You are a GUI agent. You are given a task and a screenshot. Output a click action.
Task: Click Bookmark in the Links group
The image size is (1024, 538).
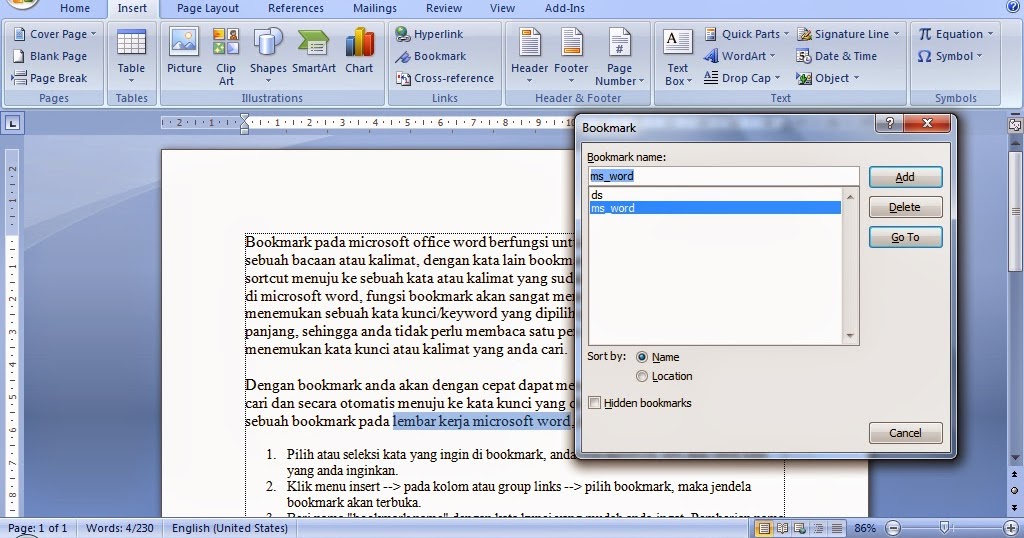click(431, 56)
